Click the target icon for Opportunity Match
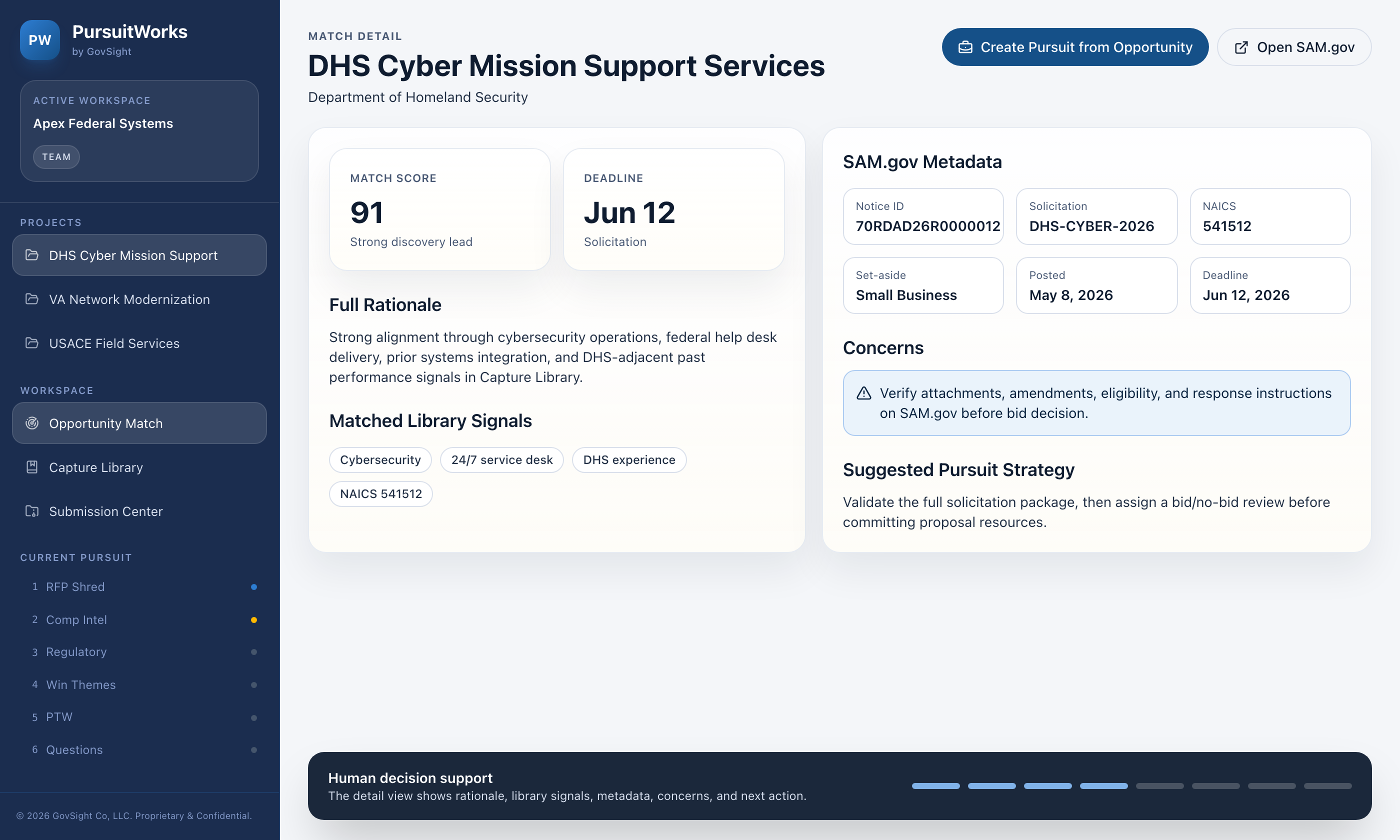The image size is (1400, 840). 32,423
